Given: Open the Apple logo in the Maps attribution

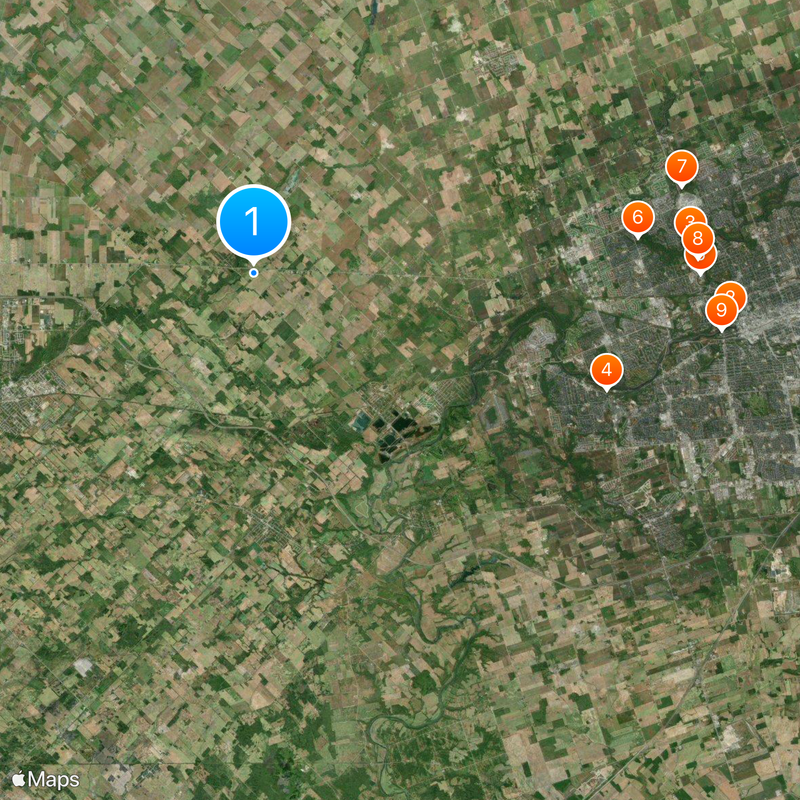Looking at the screenshot, I should click(19, 780).
